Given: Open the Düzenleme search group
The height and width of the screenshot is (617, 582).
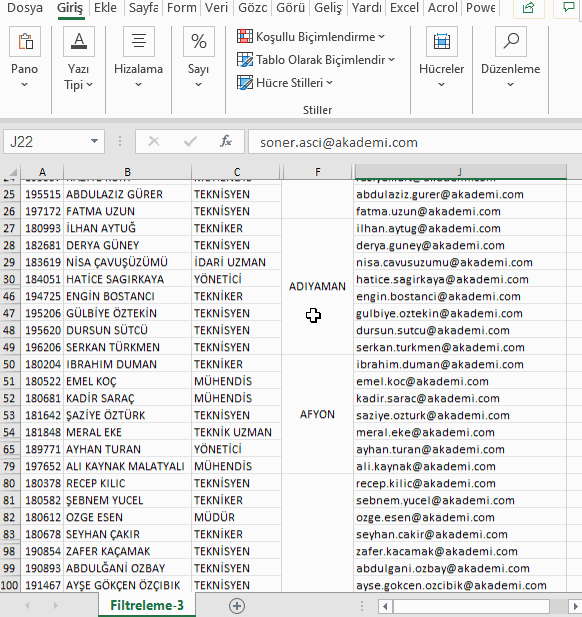Looking at the screenshot, I should tap(510, 58).
